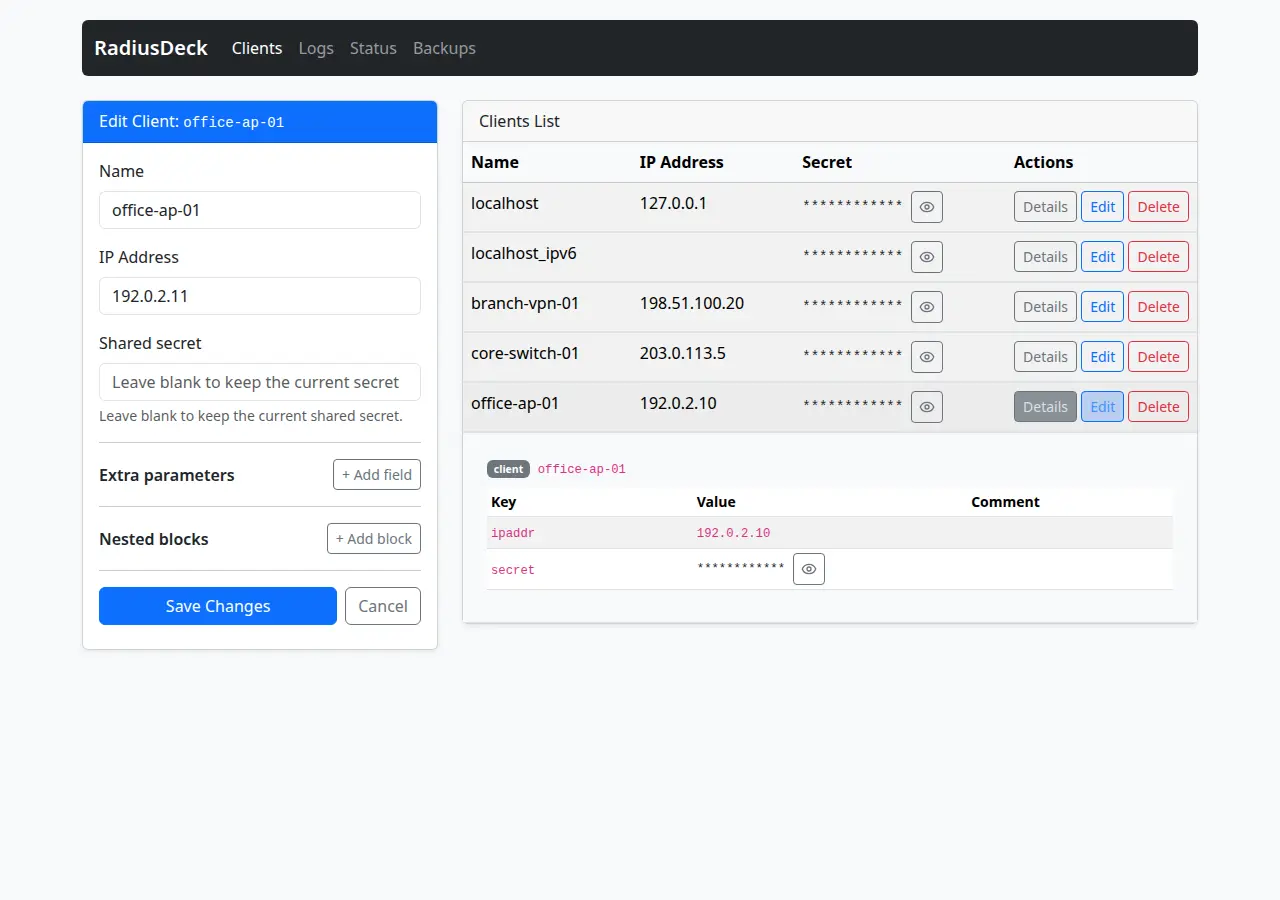Show Details for core-switch-01

(x=1045, y=357)
